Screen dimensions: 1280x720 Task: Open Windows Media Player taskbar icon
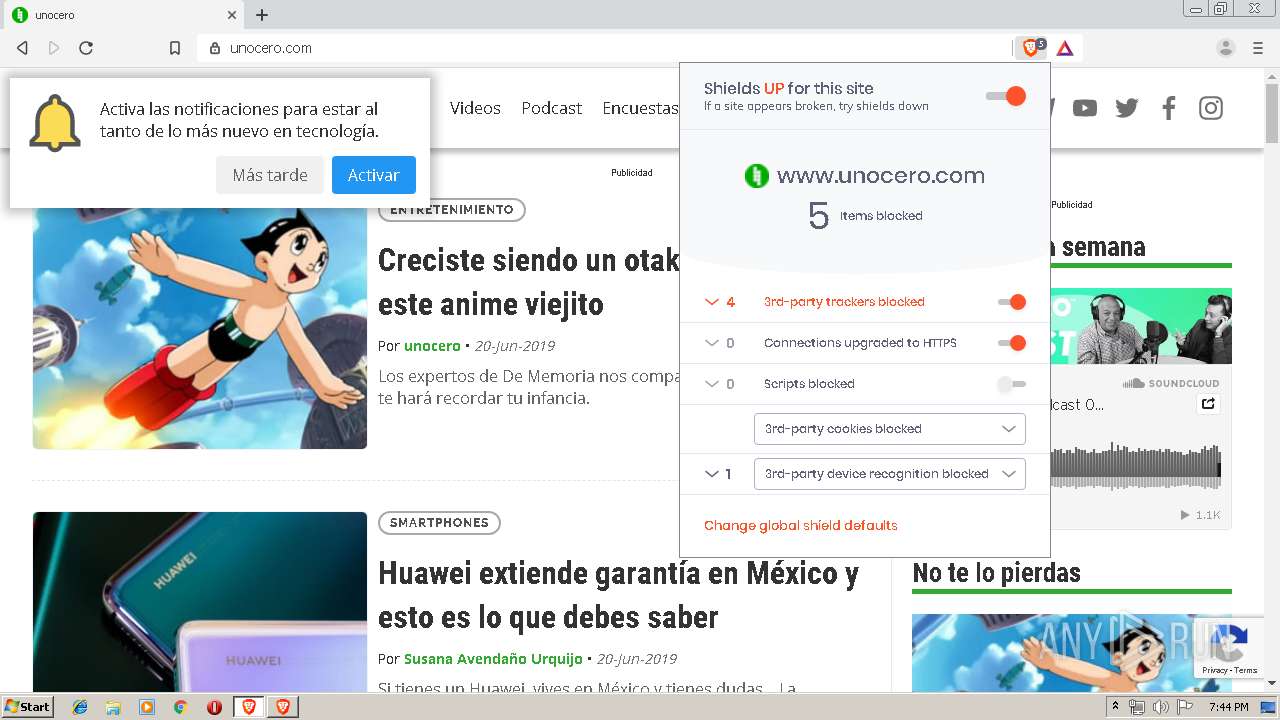click(x=147, y=707)
